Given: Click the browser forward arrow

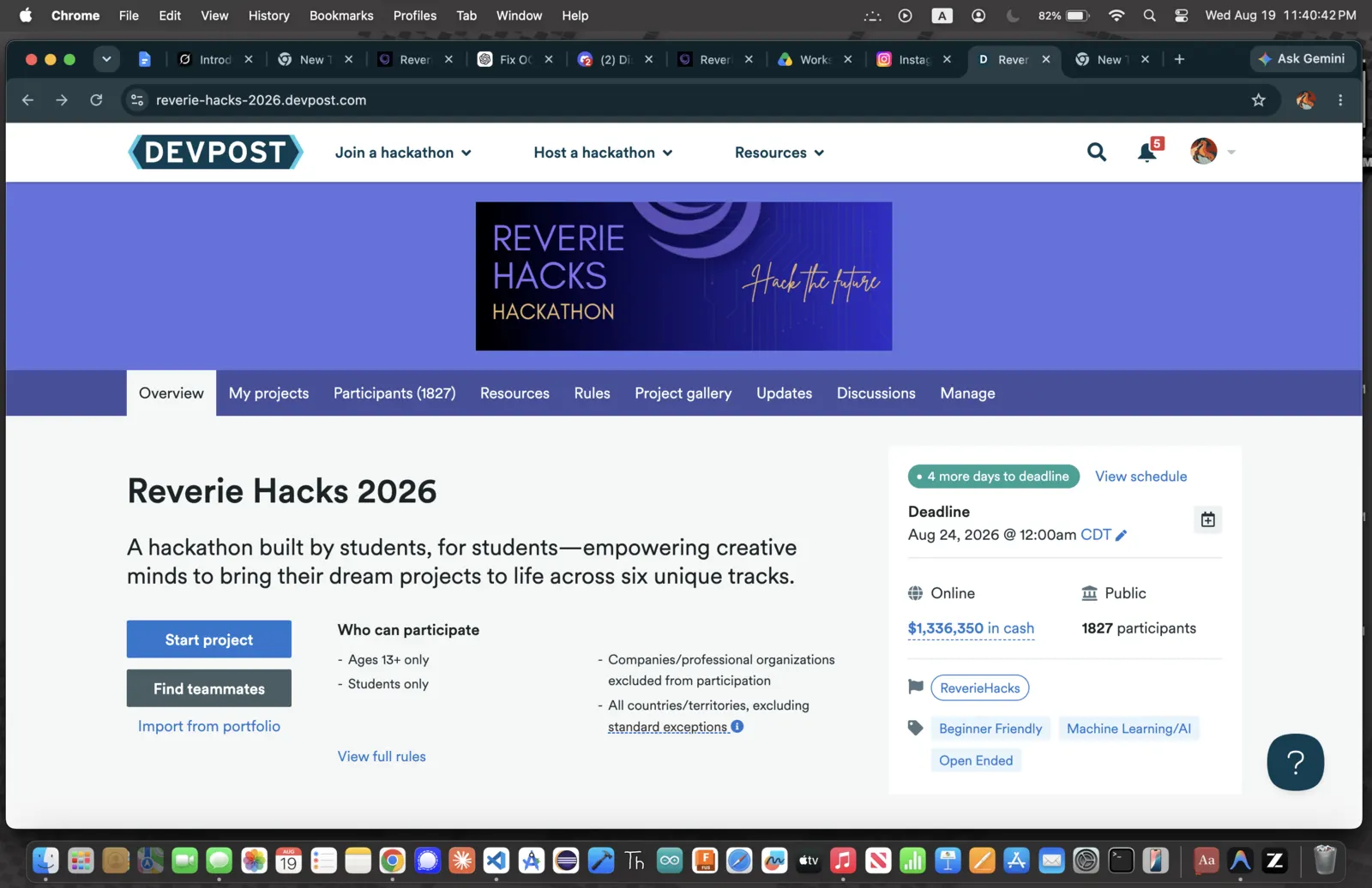Looking at the screenshot, I should click(62, 100).
